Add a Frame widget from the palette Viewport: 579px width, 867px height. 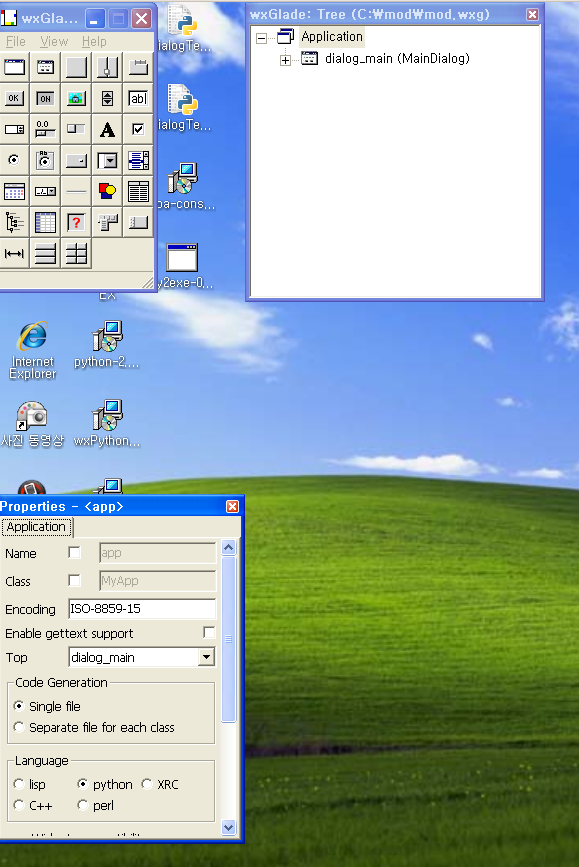point(14,67)
